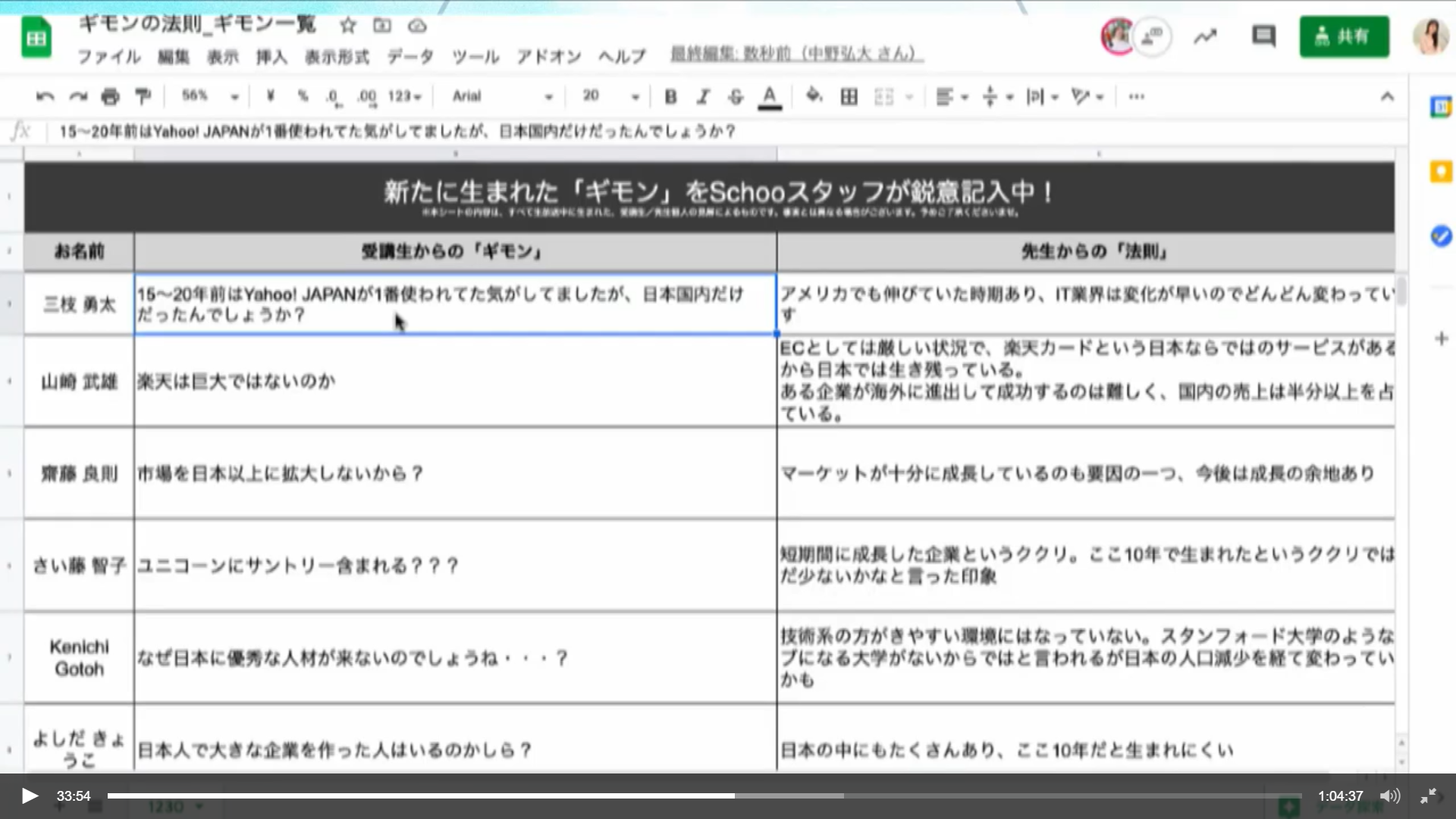Viewport: 1456px width, 819px height.
Task: Select the Kenichi Gotoh name cell
Action: [79, 657]
